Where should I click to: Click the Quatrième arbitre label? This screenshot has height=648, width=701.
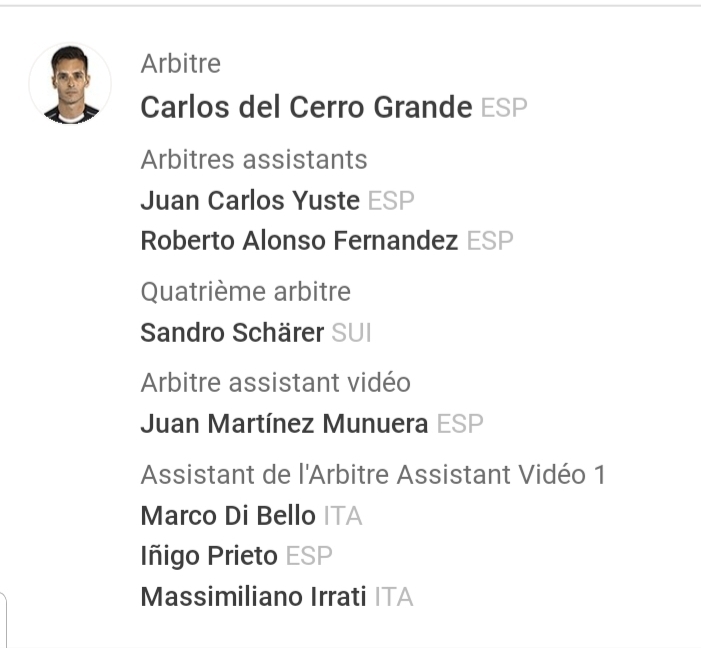point(246,292)
